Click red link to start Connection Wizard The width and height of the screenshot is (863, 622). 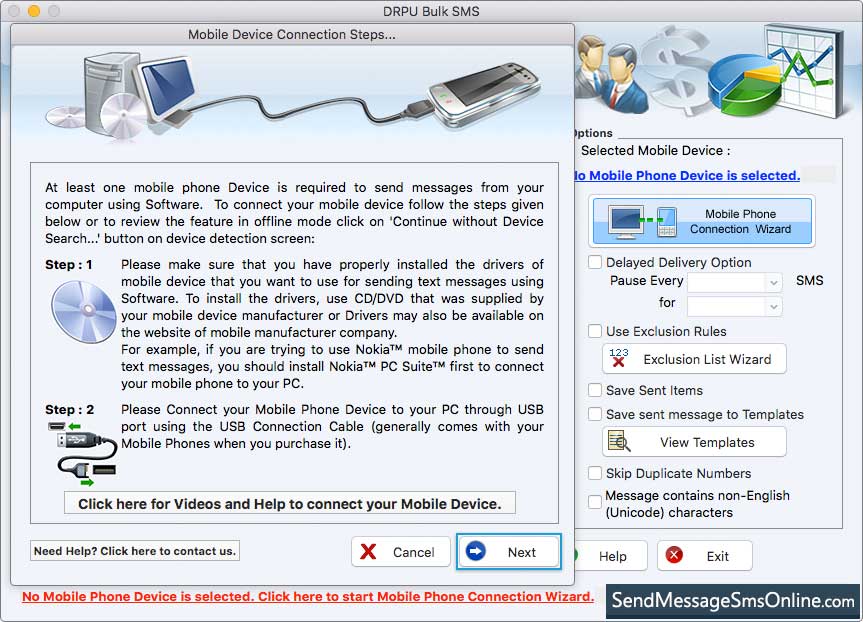(308, 597)
